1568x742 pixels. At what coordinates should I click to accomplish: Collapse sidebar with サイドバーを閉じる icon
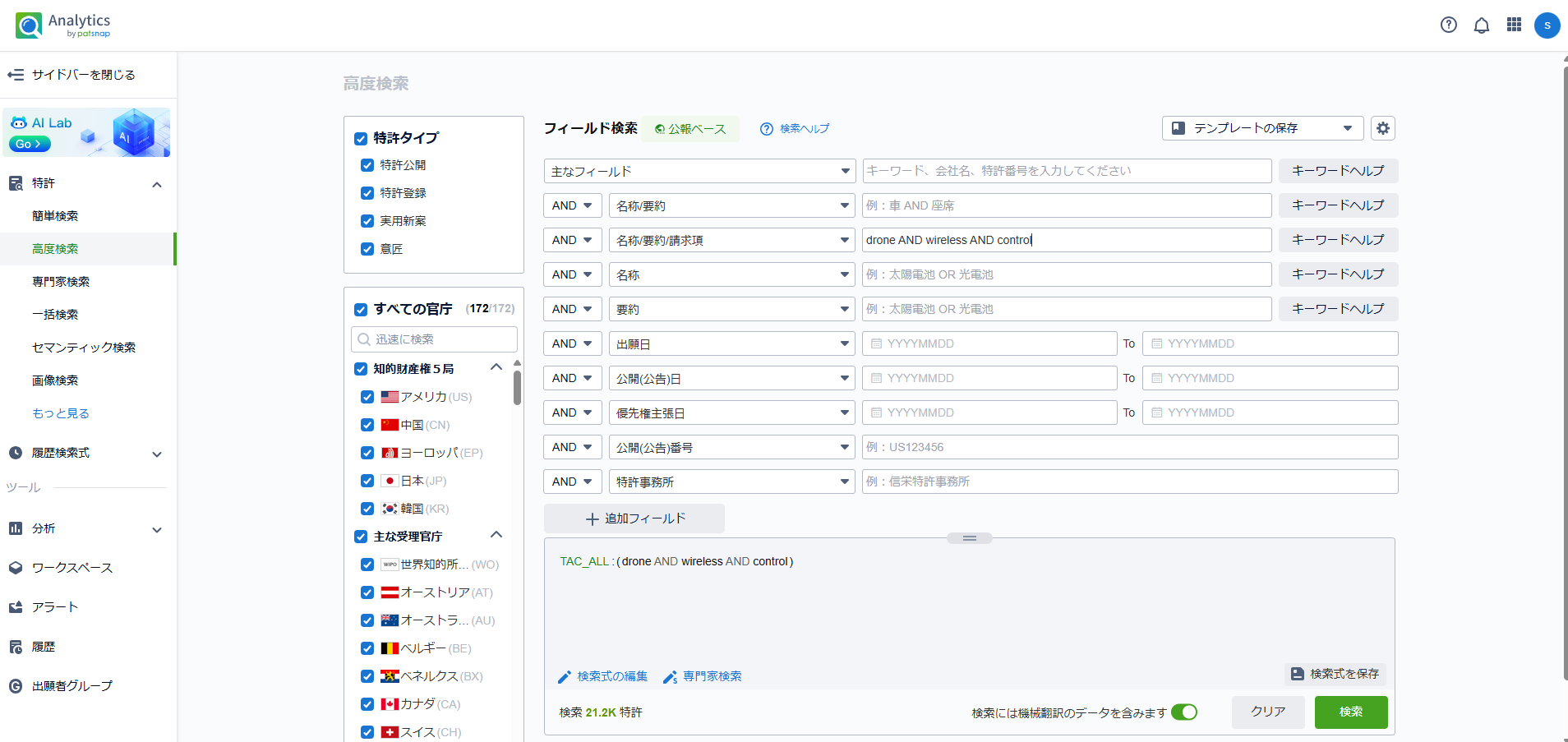pyautogui.click(x=16, y=75)
